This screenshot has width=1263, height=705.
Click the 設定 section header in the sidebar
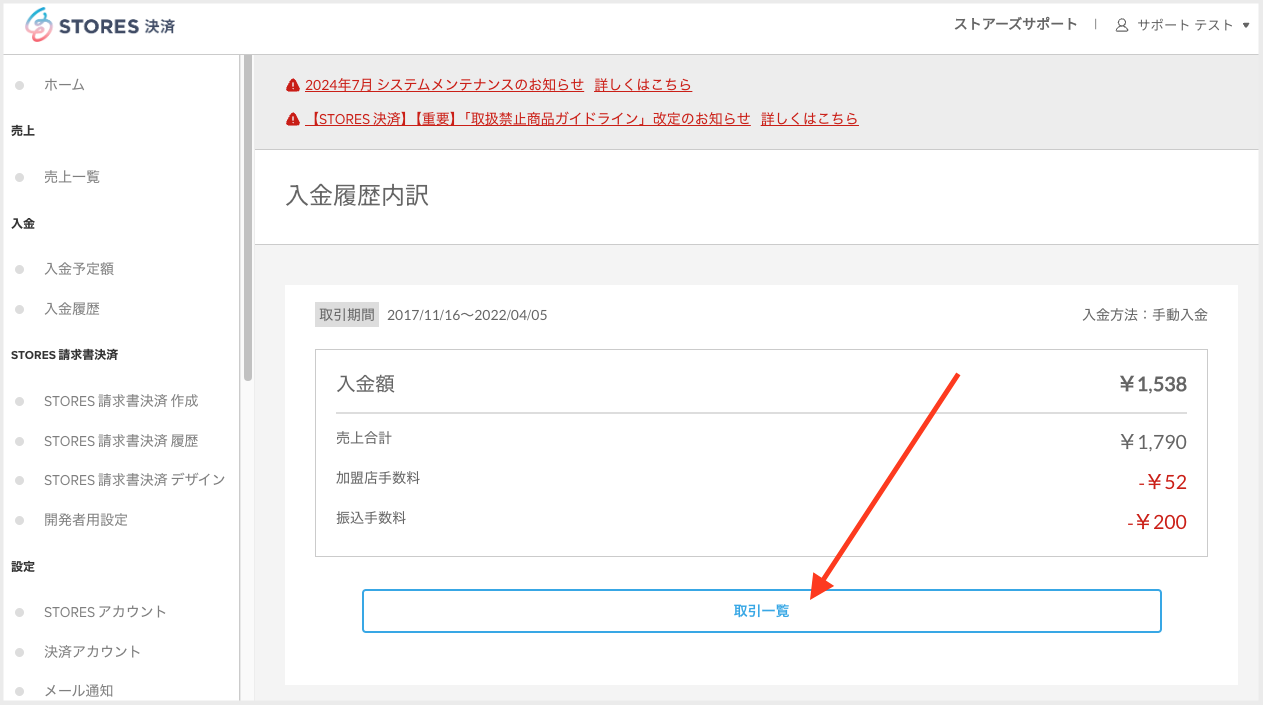pyautogui.click(x=23, y=566)
